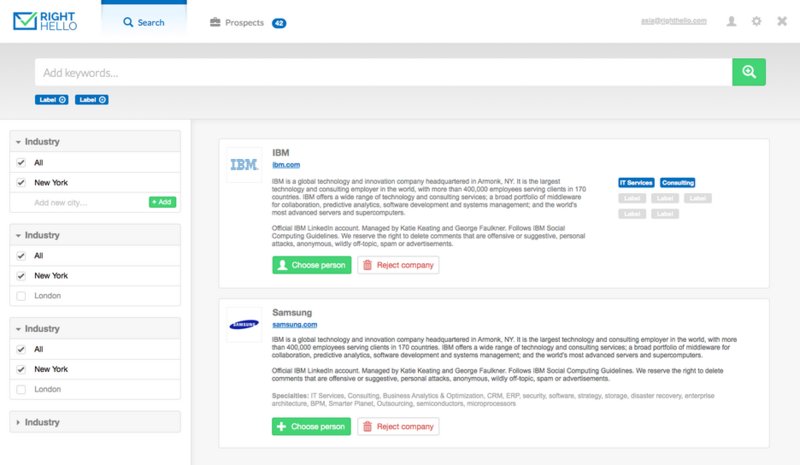800x465 pixels.
Task: Toggle All in the third Industry panel
Action: [21, 349]
